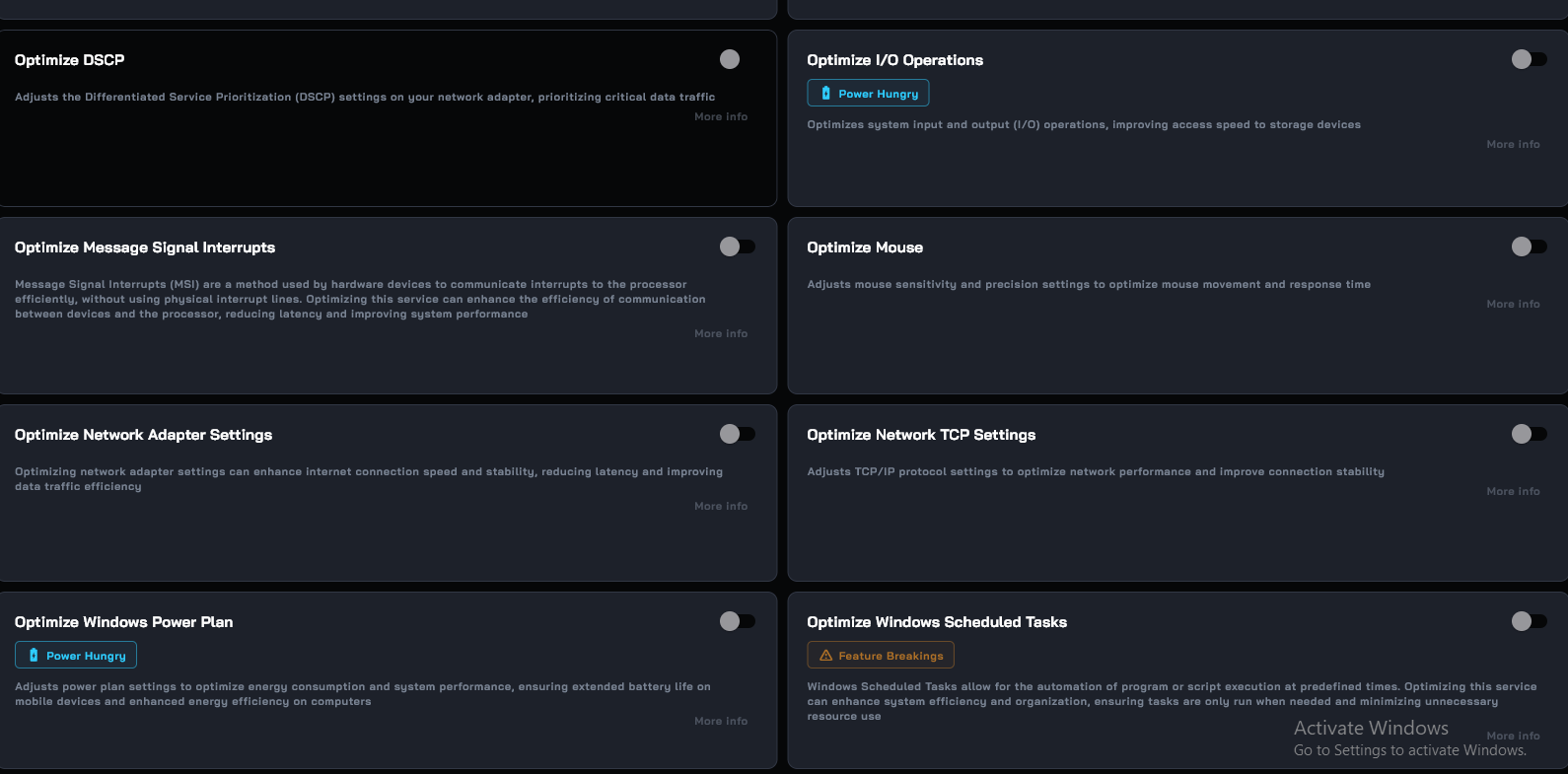Screen dimensions: 1568x774
Task: Enable the Optimize Mouse toggle
Action: click(1530, 246)
